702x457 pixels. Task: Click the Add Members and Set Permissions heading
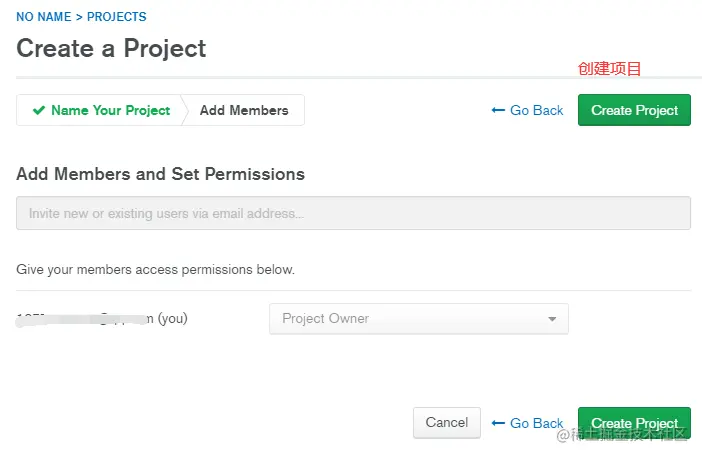pos(160,174)
